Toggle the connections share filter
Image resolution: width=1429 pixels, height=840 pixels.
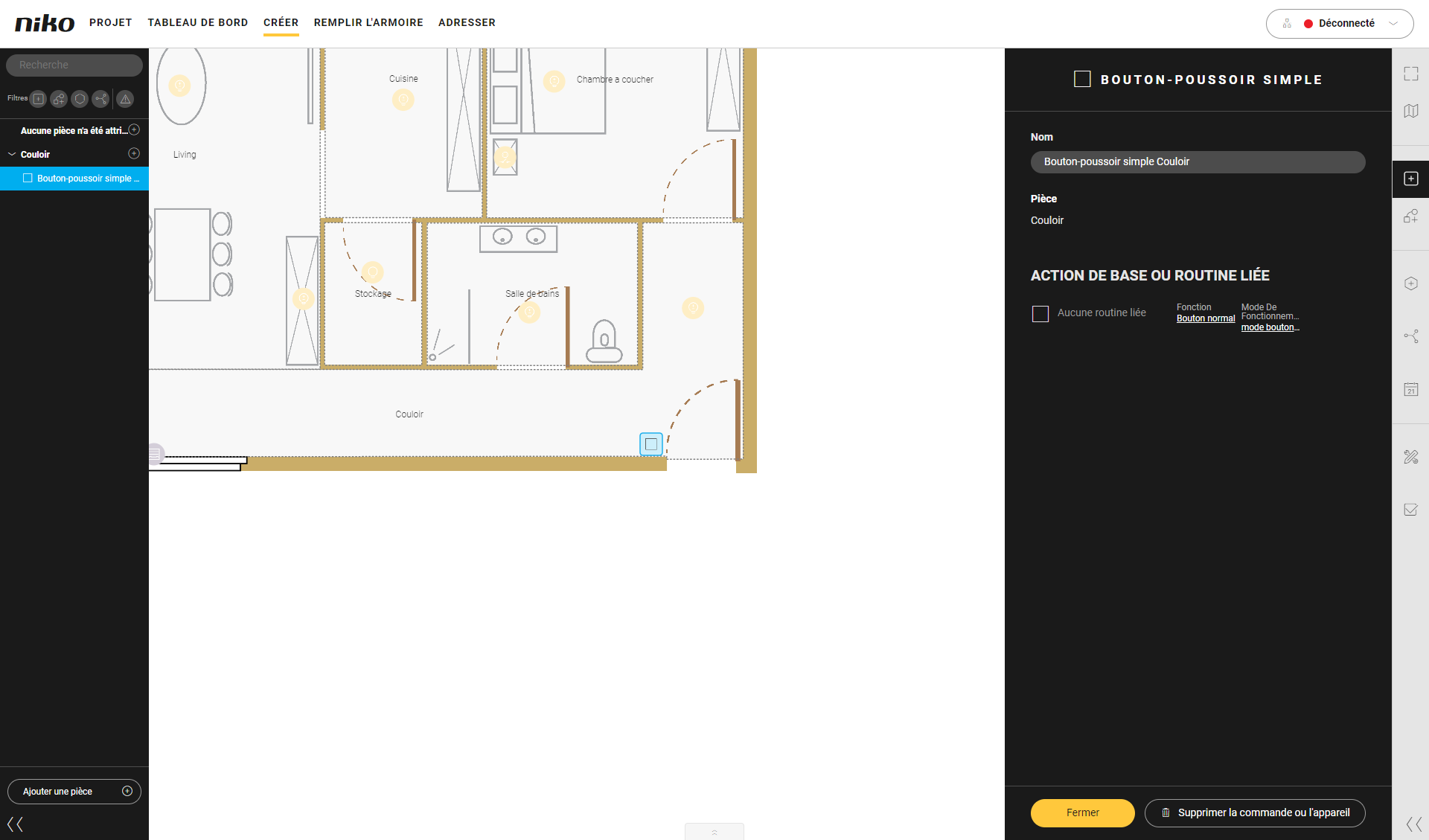(100, 99)
